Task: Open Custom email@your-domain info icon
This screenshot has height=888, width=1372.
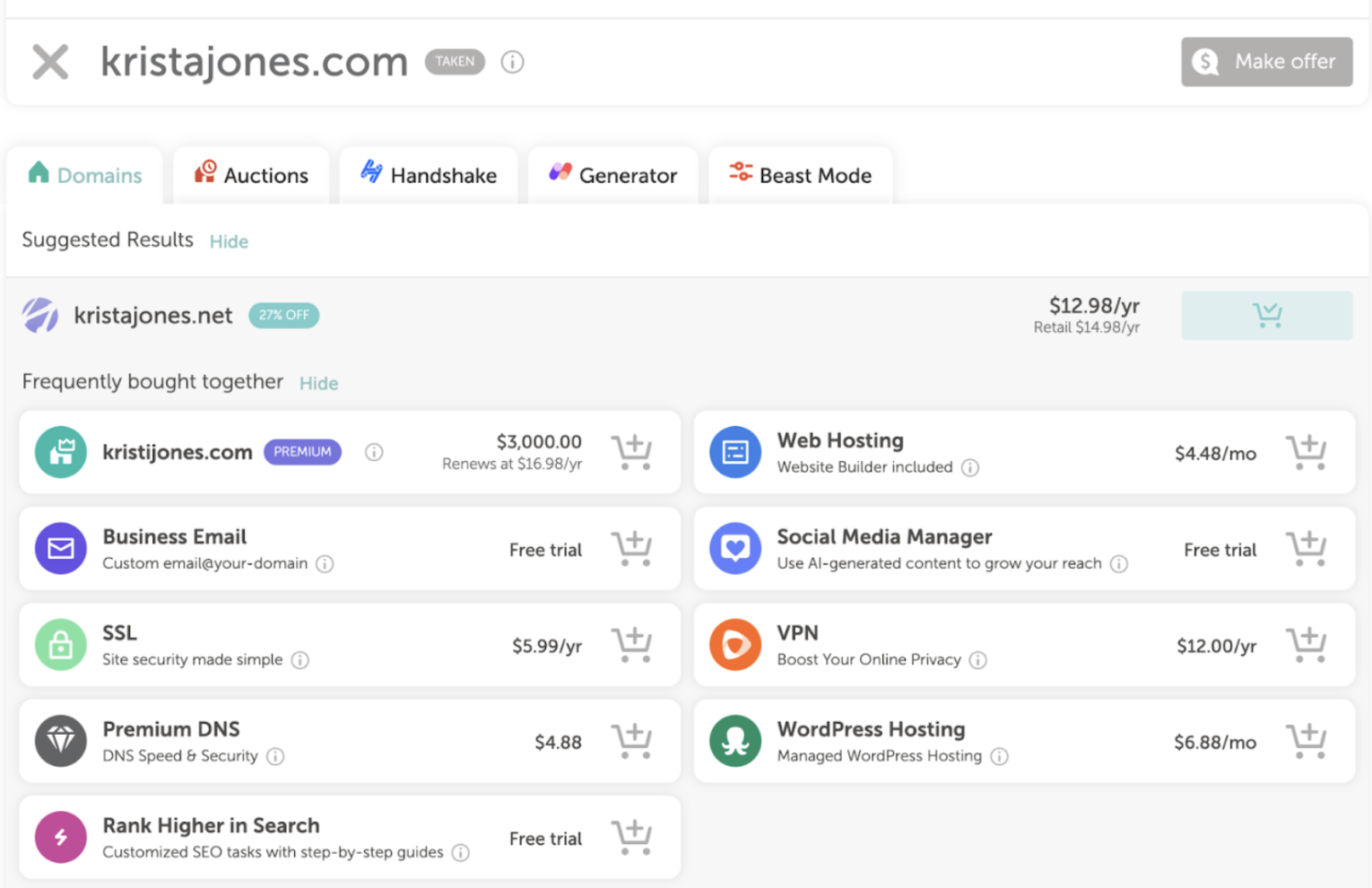Action: point(325,563)
